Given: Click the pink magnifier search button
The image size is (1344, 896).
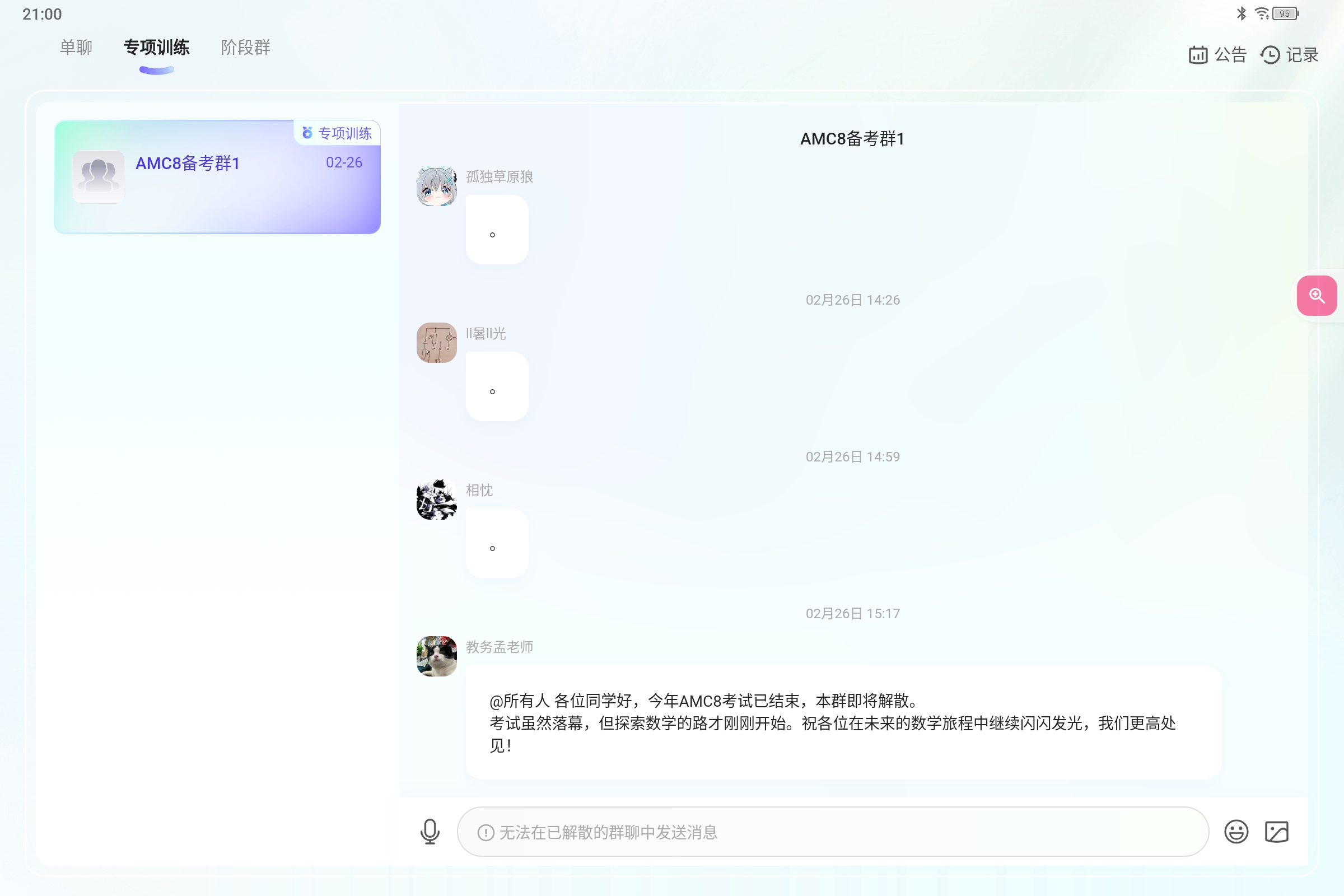Looking at the screenshot, I should (1317, 296).
